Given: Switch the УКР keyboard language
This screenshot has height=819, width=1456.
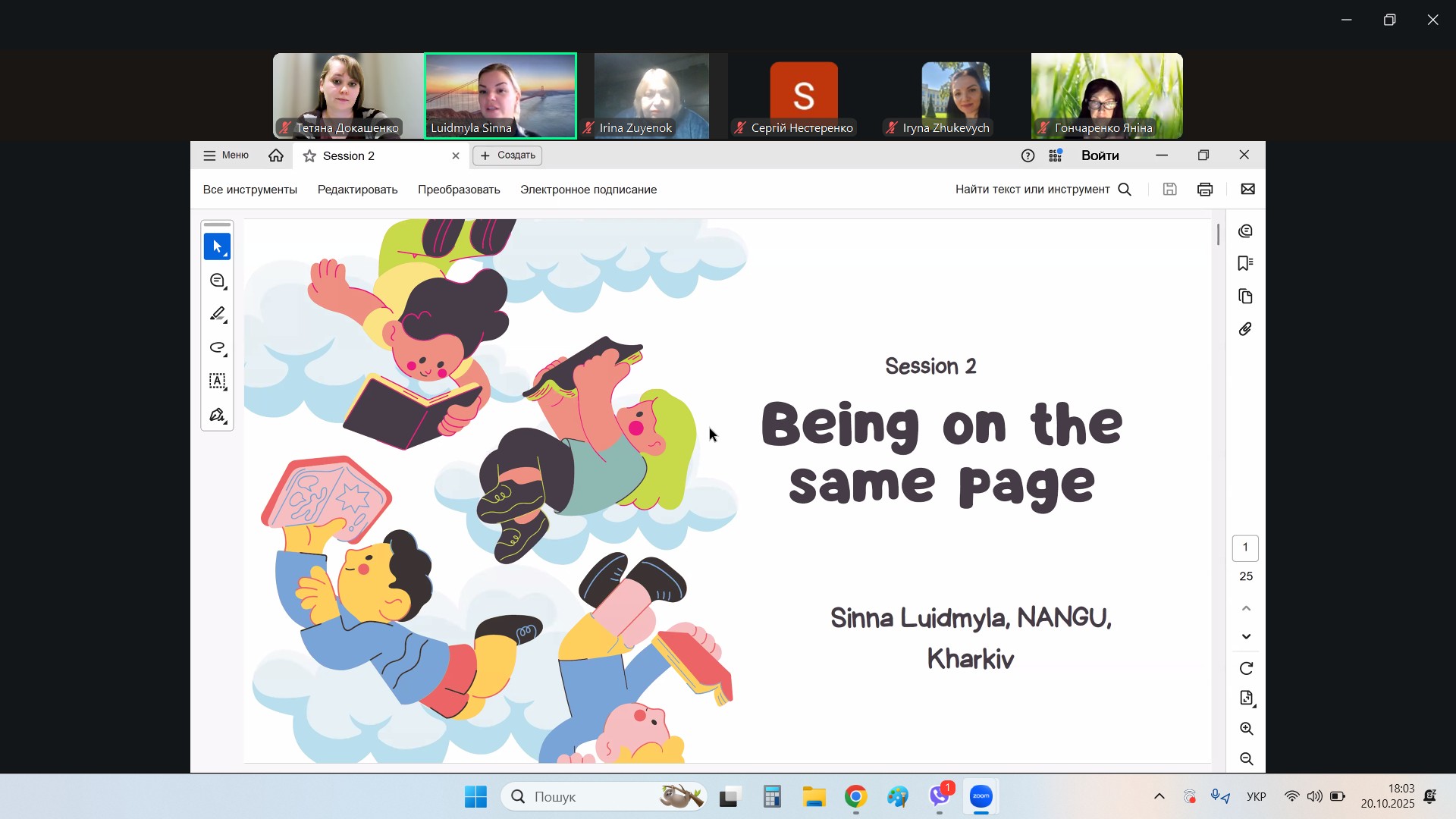Looking at the screenshot, I should point(1256,796).
